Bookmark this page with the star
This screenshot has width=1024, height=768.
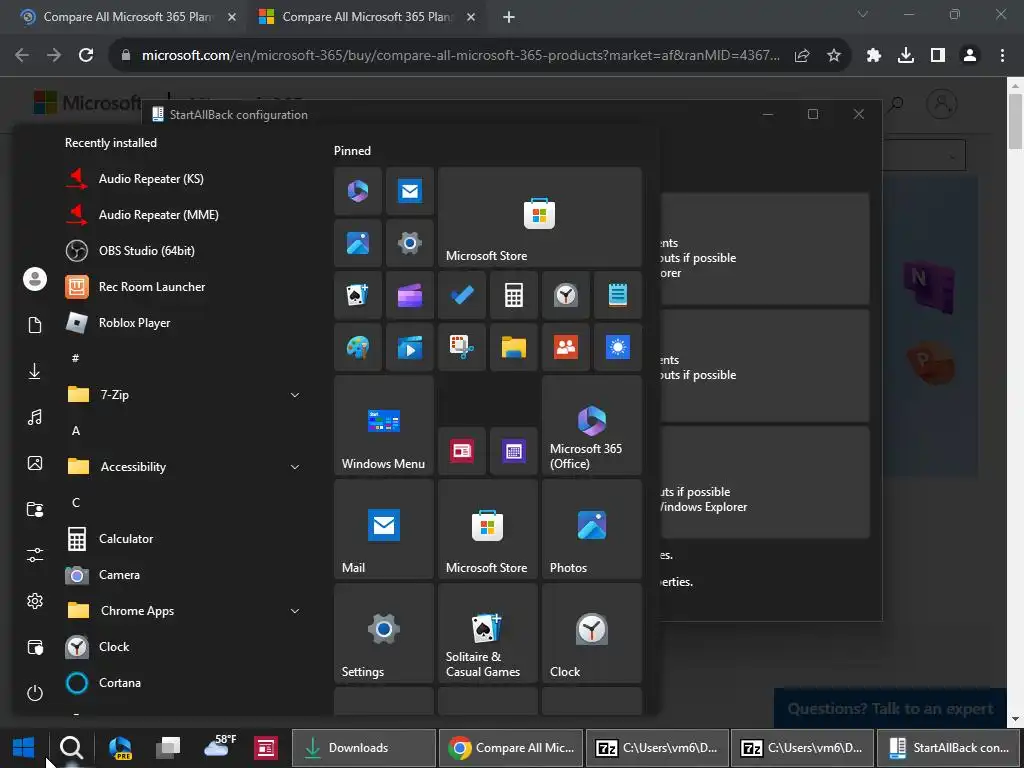pyautogui.click(x=834, y=56)
